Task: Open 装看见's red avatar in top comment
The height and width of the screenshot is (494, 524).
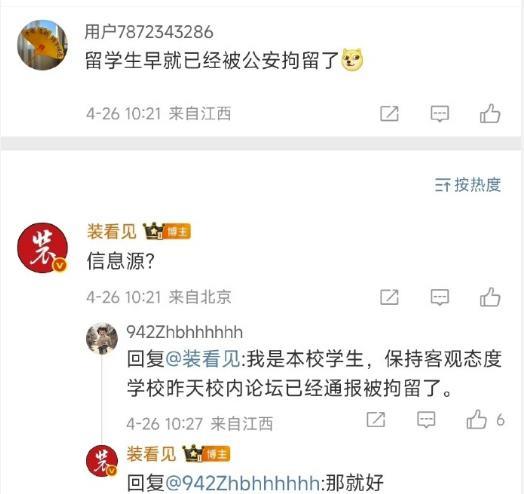Action: coord(42,248)
